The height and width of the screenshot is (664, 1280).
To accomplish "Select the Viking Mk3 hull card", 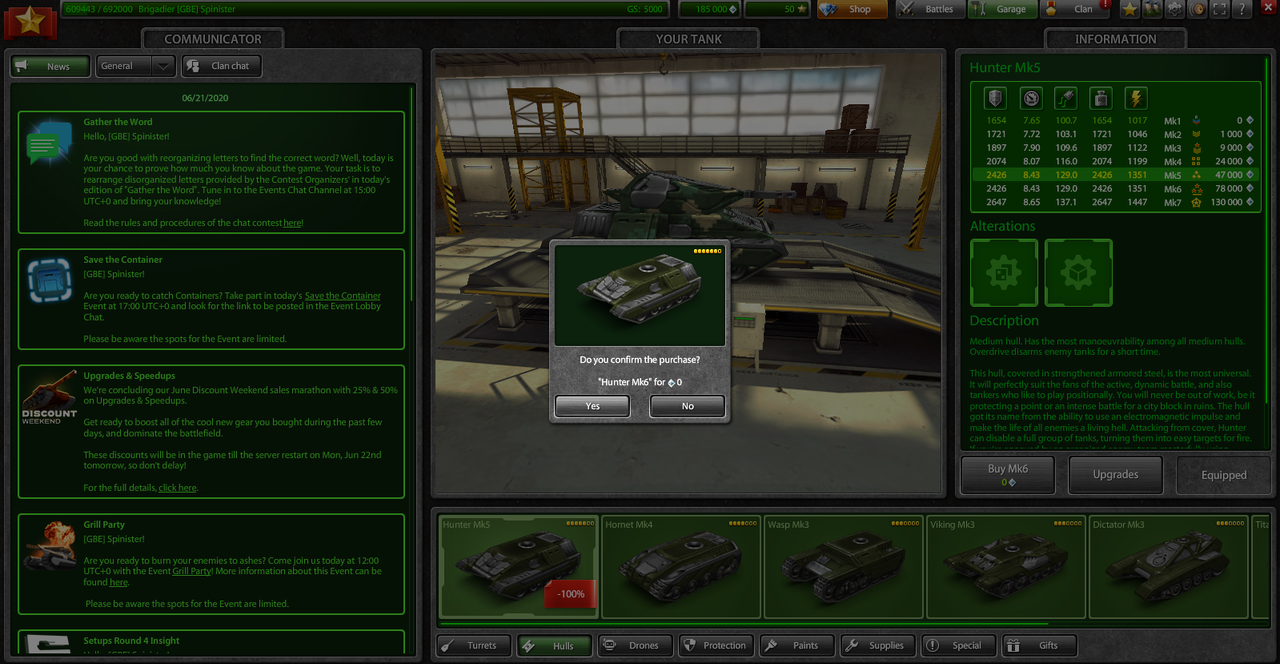I will point(1007,566).
